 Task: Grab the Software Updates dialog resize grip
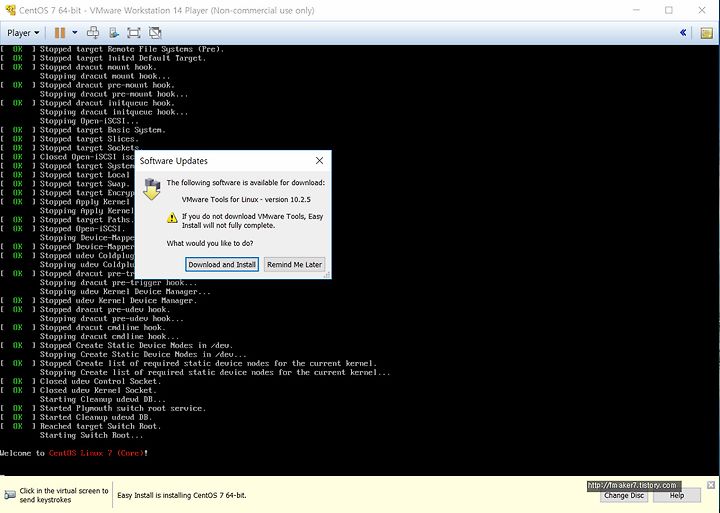coord(327,275)
